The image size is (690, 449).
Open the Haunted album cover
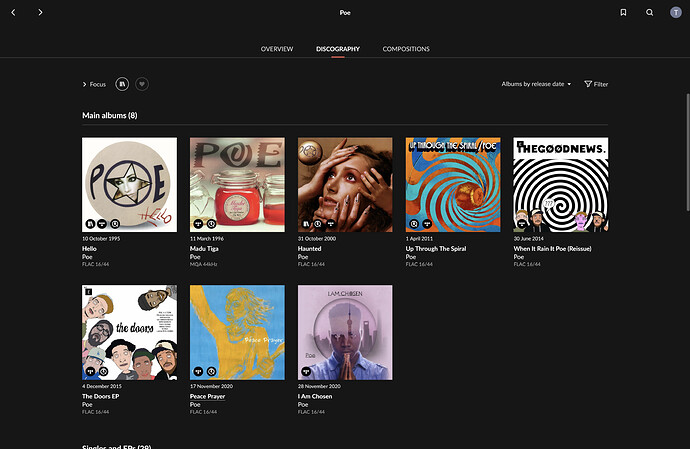pos(345,184)
